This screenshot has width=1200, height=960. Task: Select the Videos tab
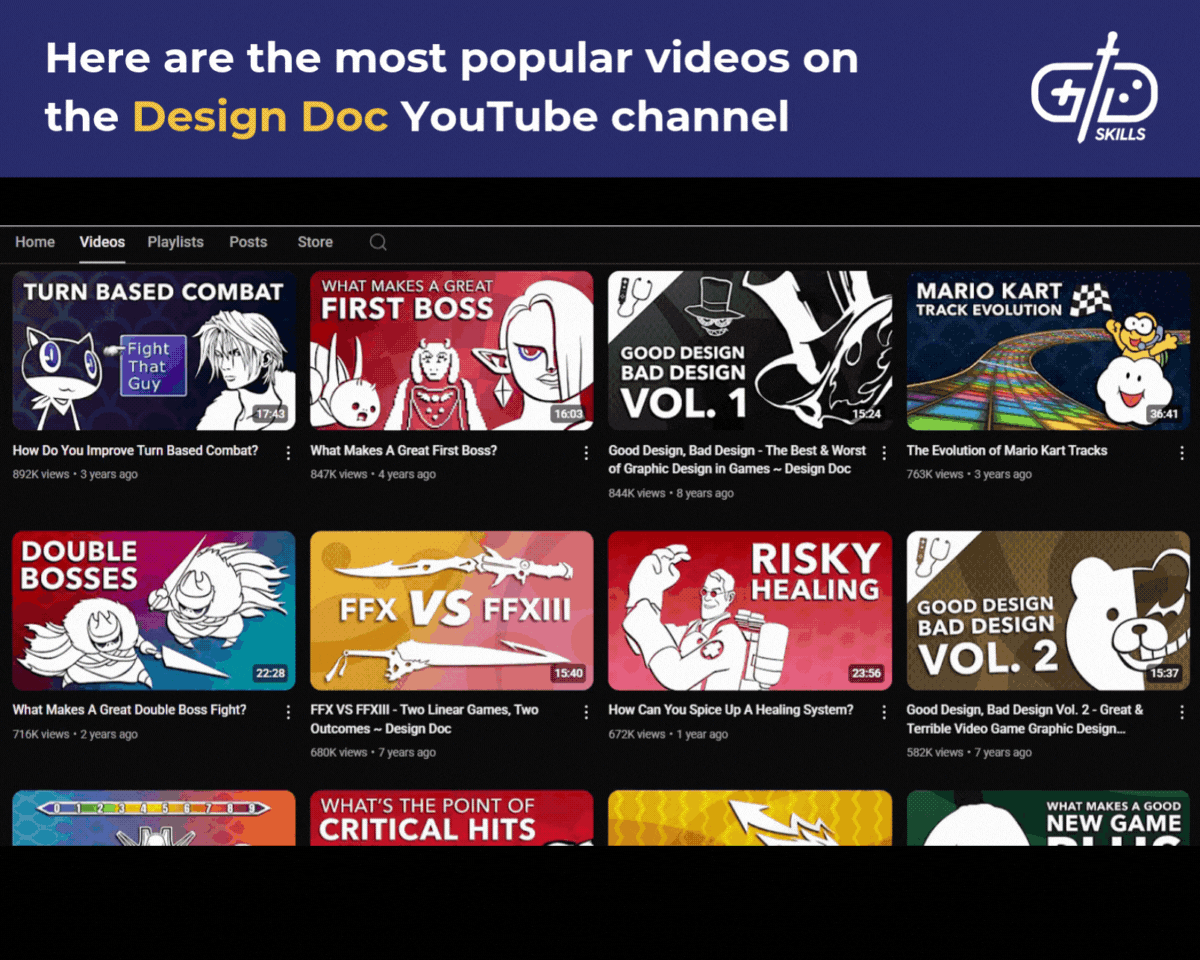tap(101, 242)
